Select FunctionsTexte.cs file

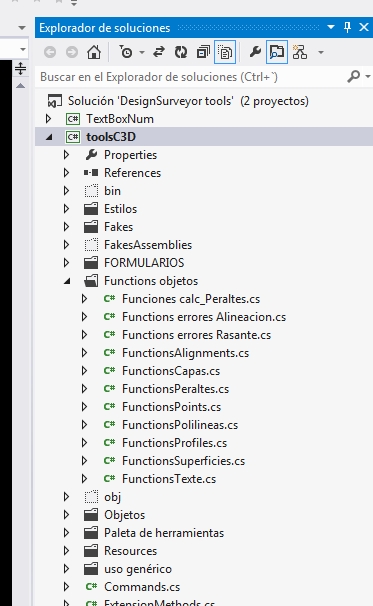[x=169, y=479]
